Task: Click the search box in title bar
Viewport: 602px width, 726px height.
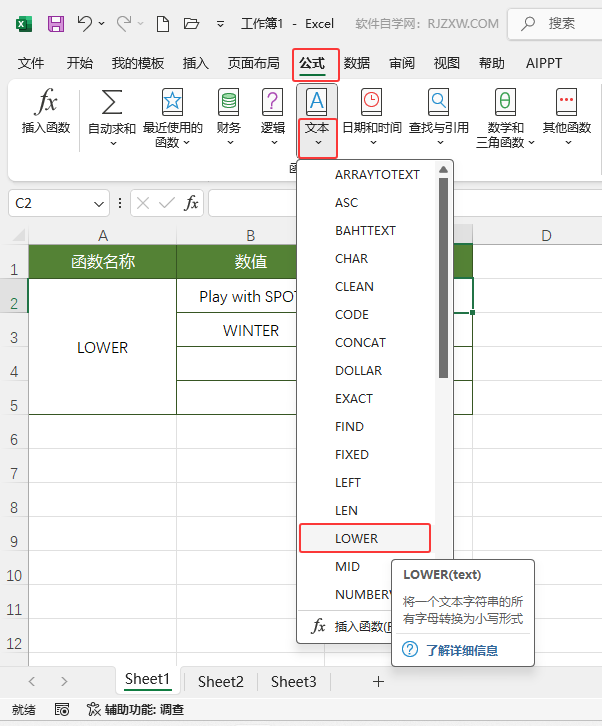Action: click(555, 24)
